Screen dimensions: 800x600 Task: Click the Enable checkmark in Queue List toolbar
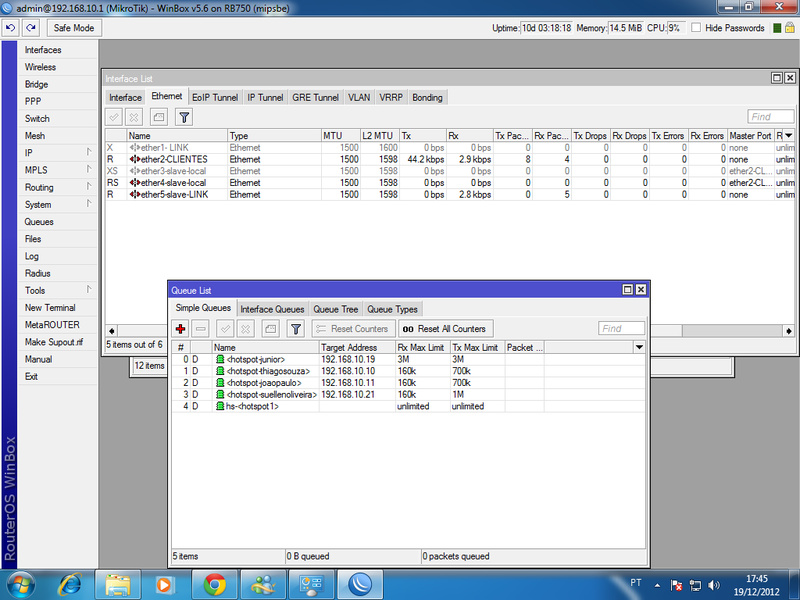click(x=225, y=329)
